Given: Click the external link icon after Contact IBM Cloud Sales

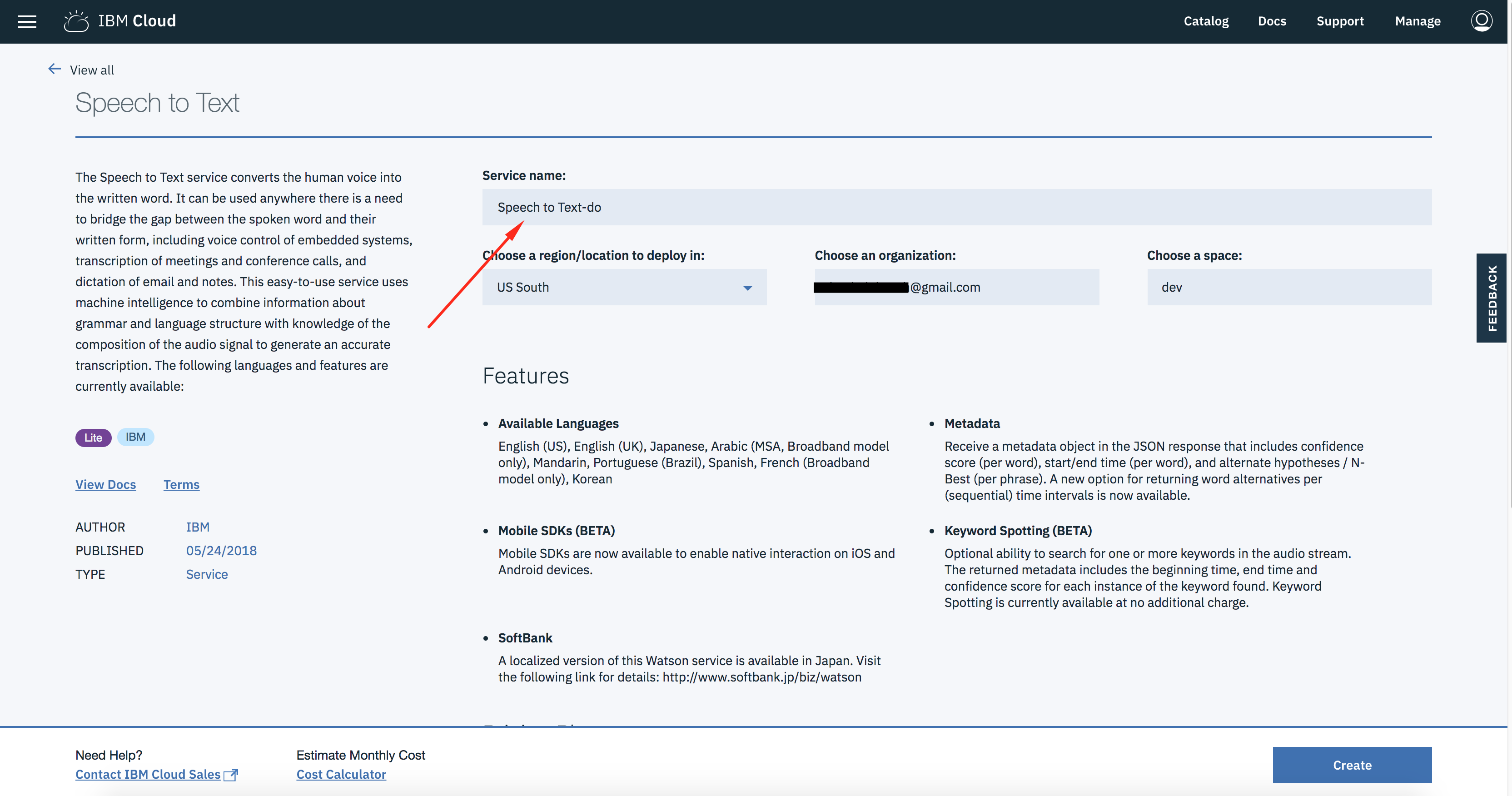Looking at the screenshot, I should pyautogui.click(x=231, y=775).
